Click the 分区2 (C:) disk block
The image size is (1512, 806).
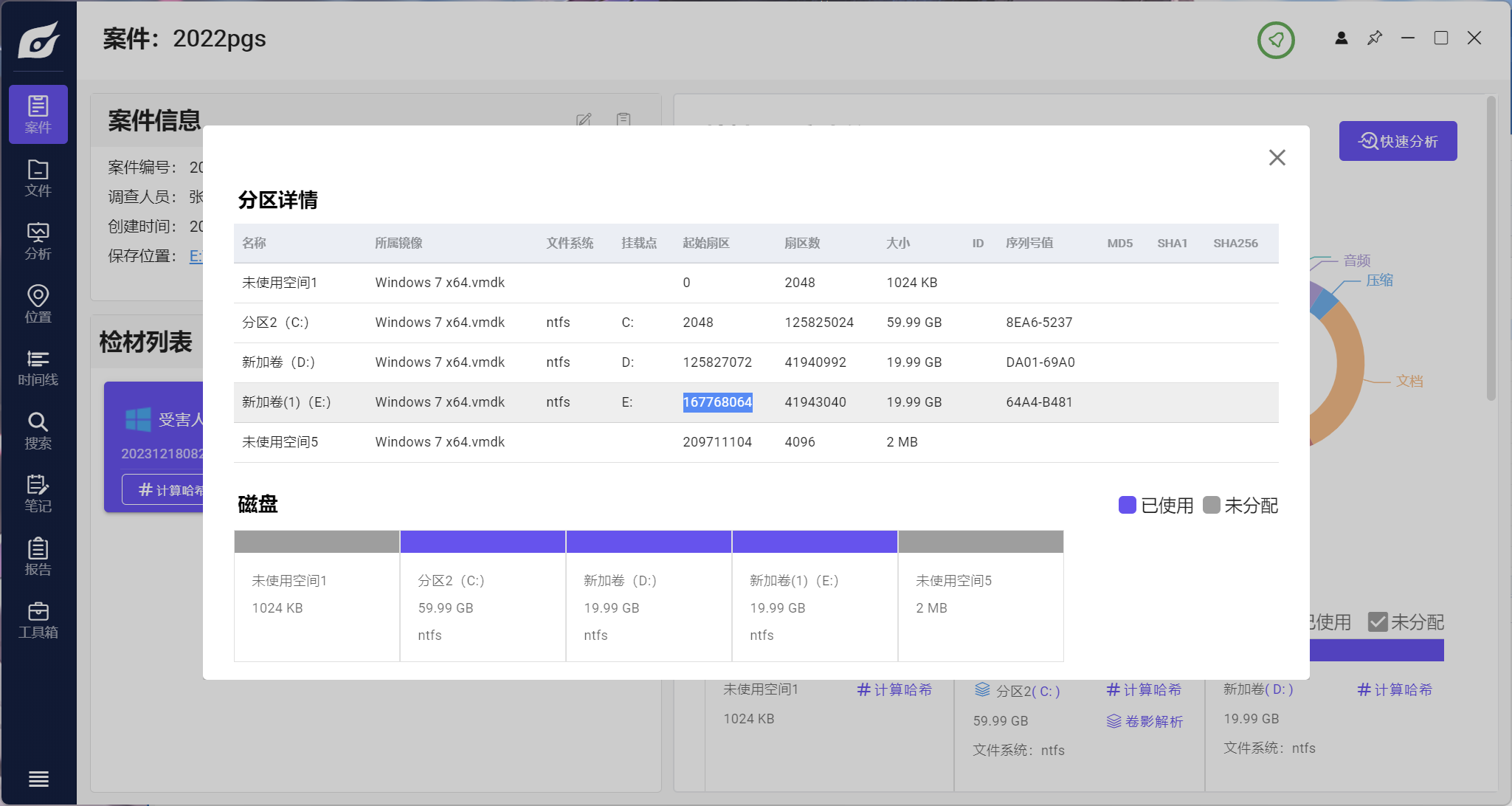(483, 596)
